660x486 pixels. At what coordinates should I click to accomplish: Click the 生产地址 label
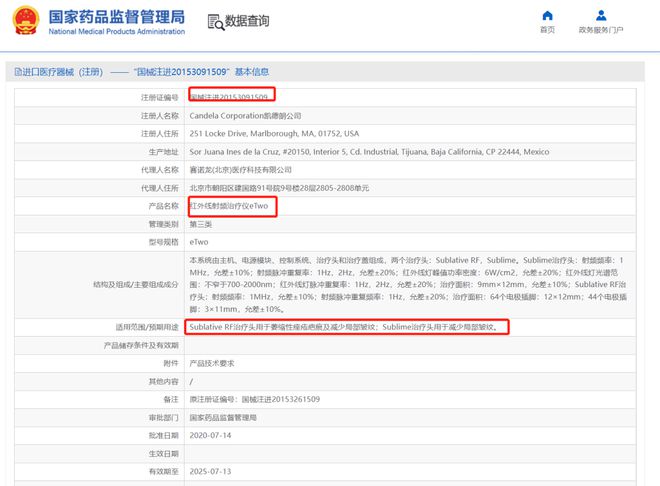click(x=163, y=152)
